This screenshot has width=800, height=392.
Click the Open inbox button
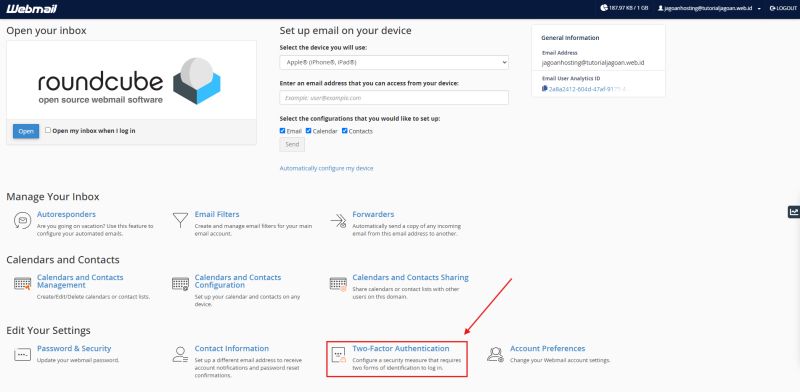tap(26, 131)
